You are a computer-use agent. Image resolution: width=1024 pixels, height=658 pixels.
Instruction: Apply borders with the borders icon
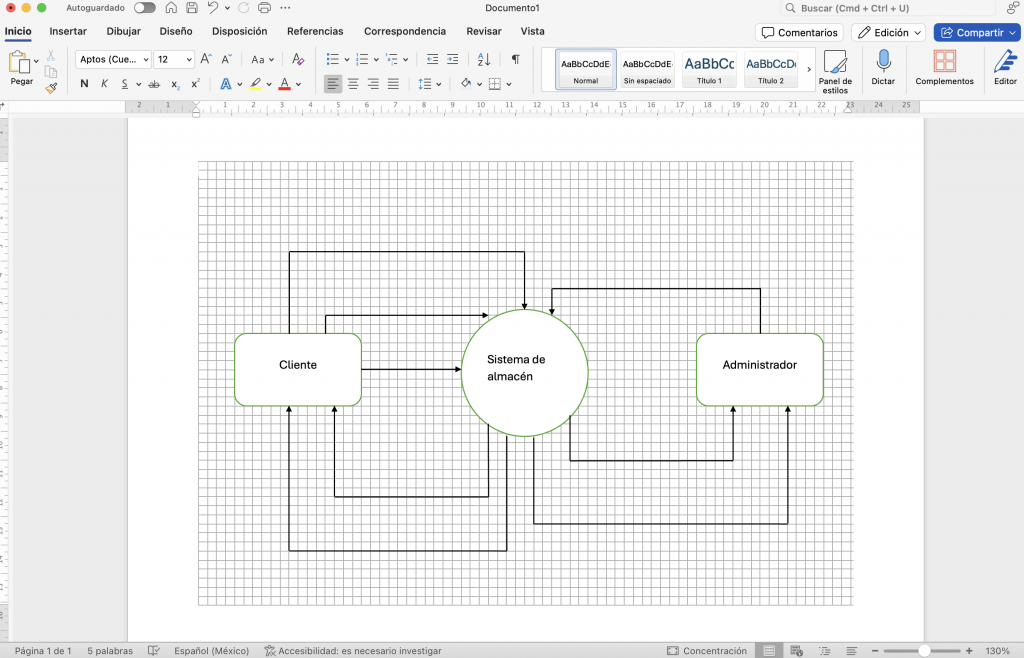[495, 84]
